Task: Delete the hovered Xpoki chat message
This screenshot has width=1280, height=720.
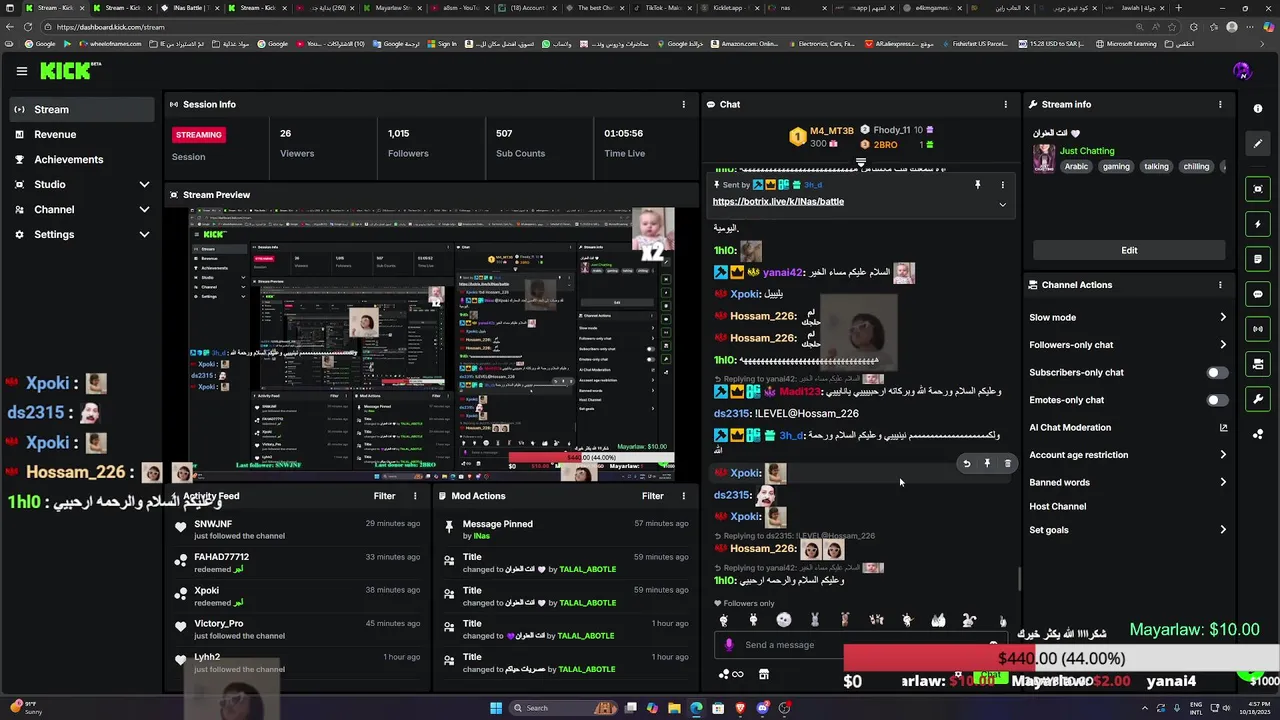Action: point(1008,464)
